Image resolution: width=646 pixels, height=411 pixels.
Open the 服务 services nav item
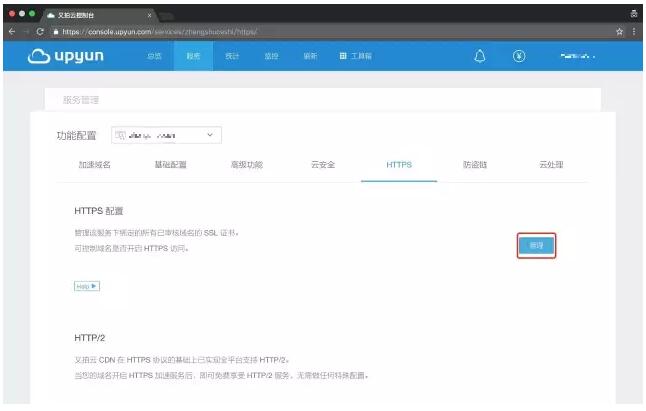pyautogui.click(x=193, y=56)
